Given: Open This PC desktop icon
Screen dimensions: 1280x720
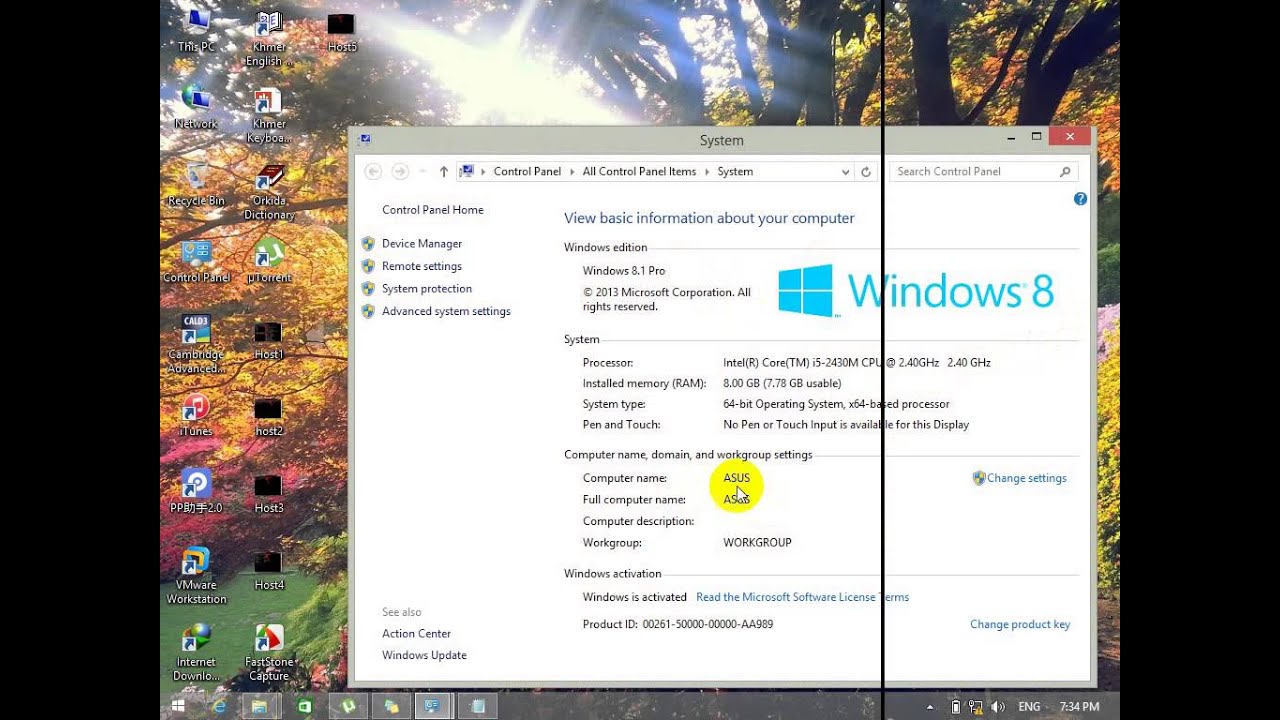Looking at the screenshot, I should [196, 30].
